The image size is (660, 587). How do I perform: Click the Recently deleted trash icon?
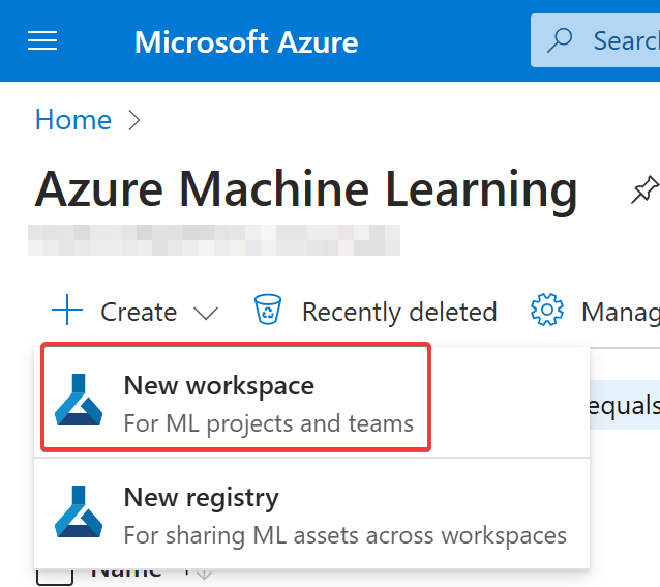click(x=267, y=310)
